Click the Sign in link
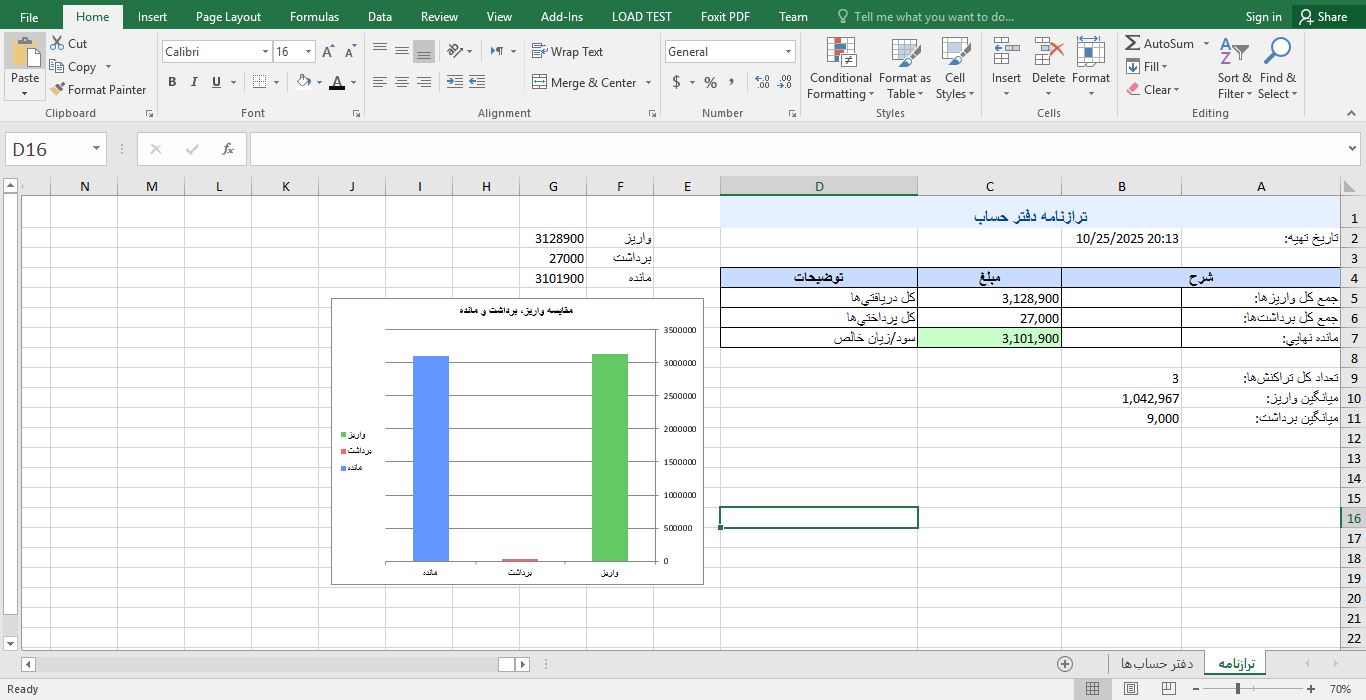Screen dimensions: 1366x700 click(x=1263, y=17)
